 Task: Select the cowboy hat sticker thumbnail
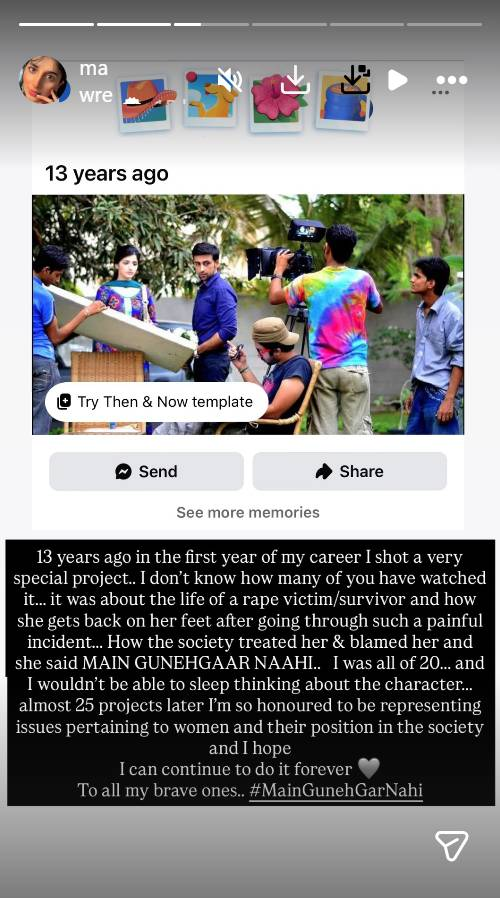pyautogui.click(x=145, y=103)
